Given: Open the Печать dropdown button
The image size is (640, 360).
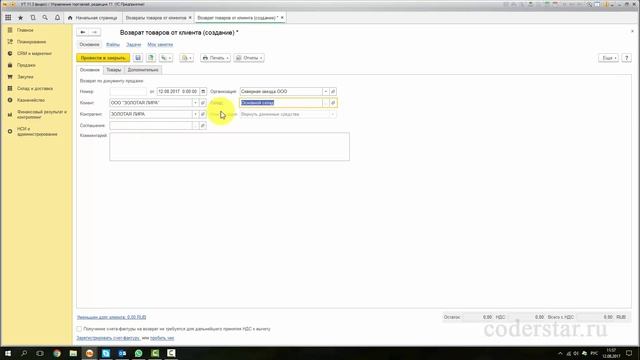Looking at the screenshot, I should point(215,58).
